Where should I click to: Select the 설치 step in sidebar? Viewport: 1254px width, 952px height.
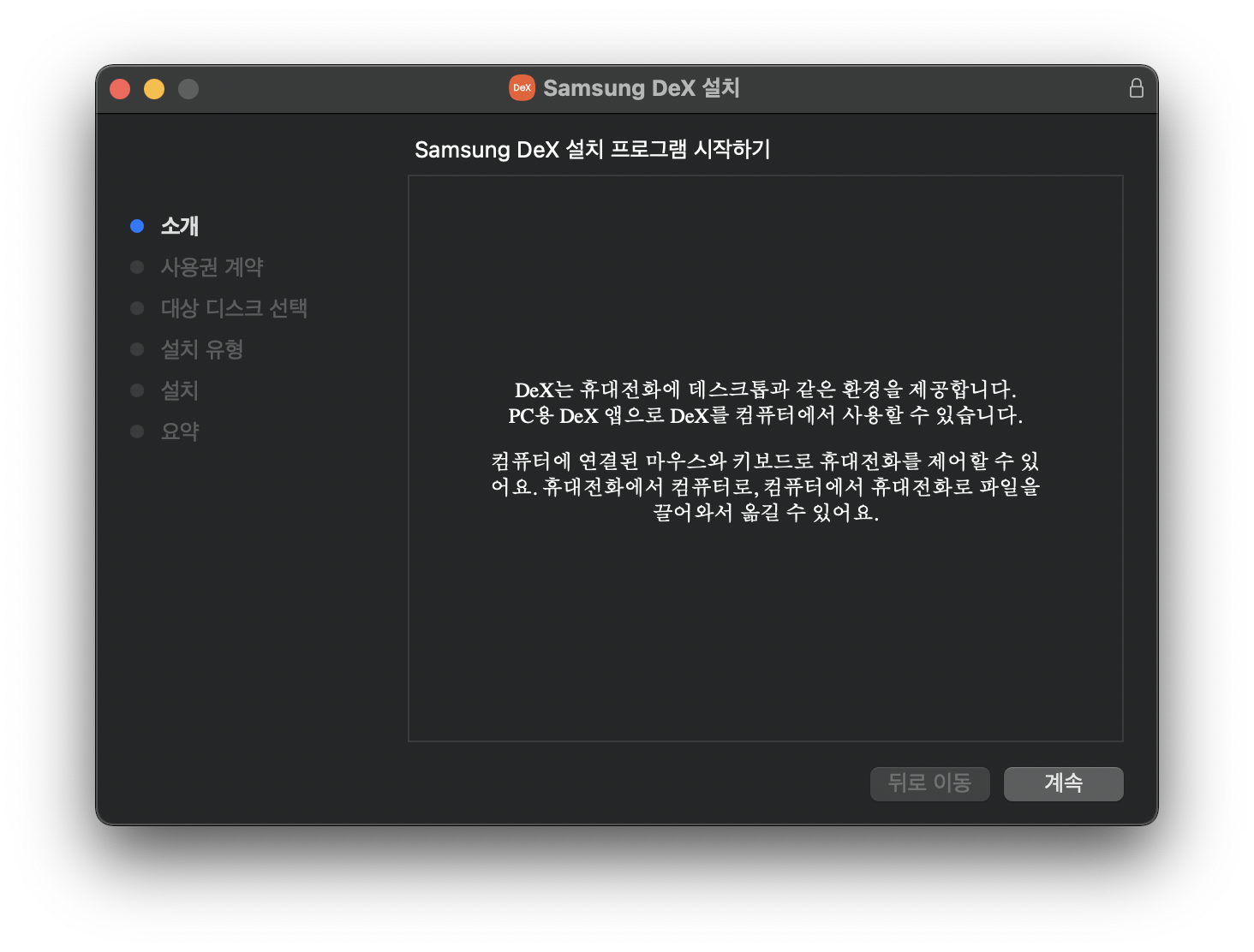point(180,390)
